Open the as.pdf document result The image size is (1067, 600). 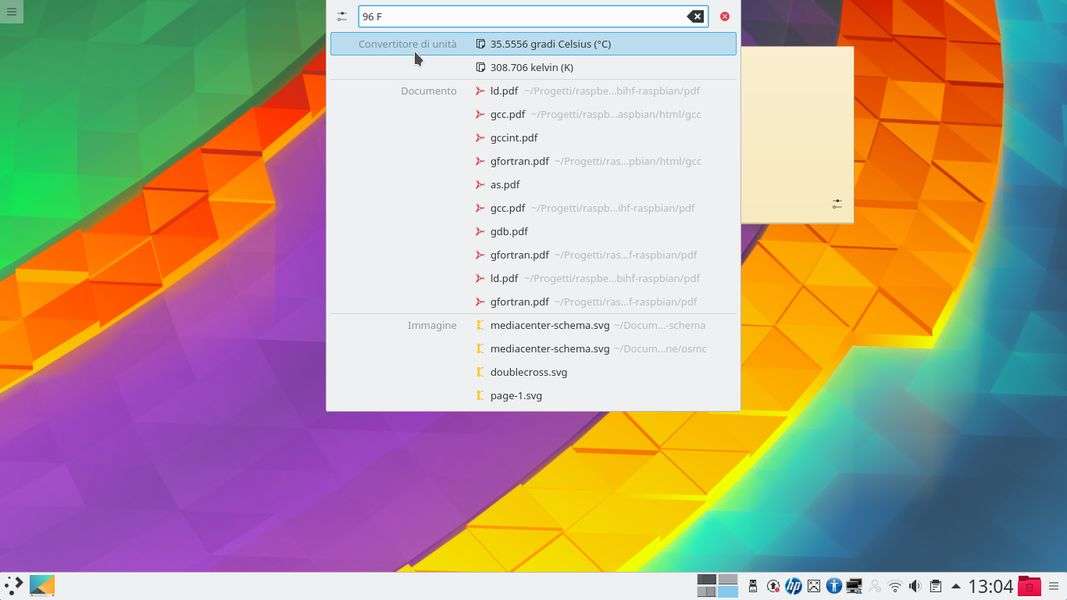(504, 185)
